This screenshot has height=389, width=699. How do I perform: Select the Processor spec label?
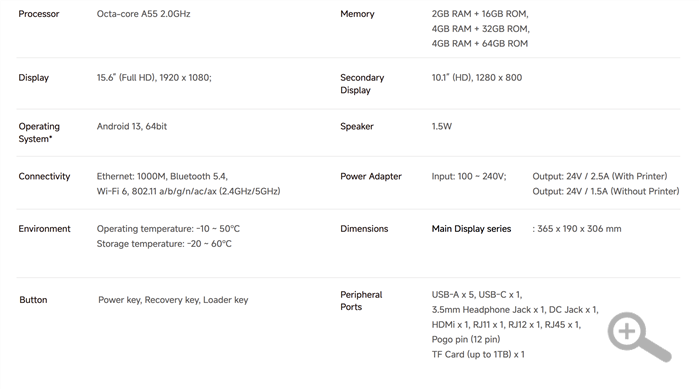click(39, 14)
